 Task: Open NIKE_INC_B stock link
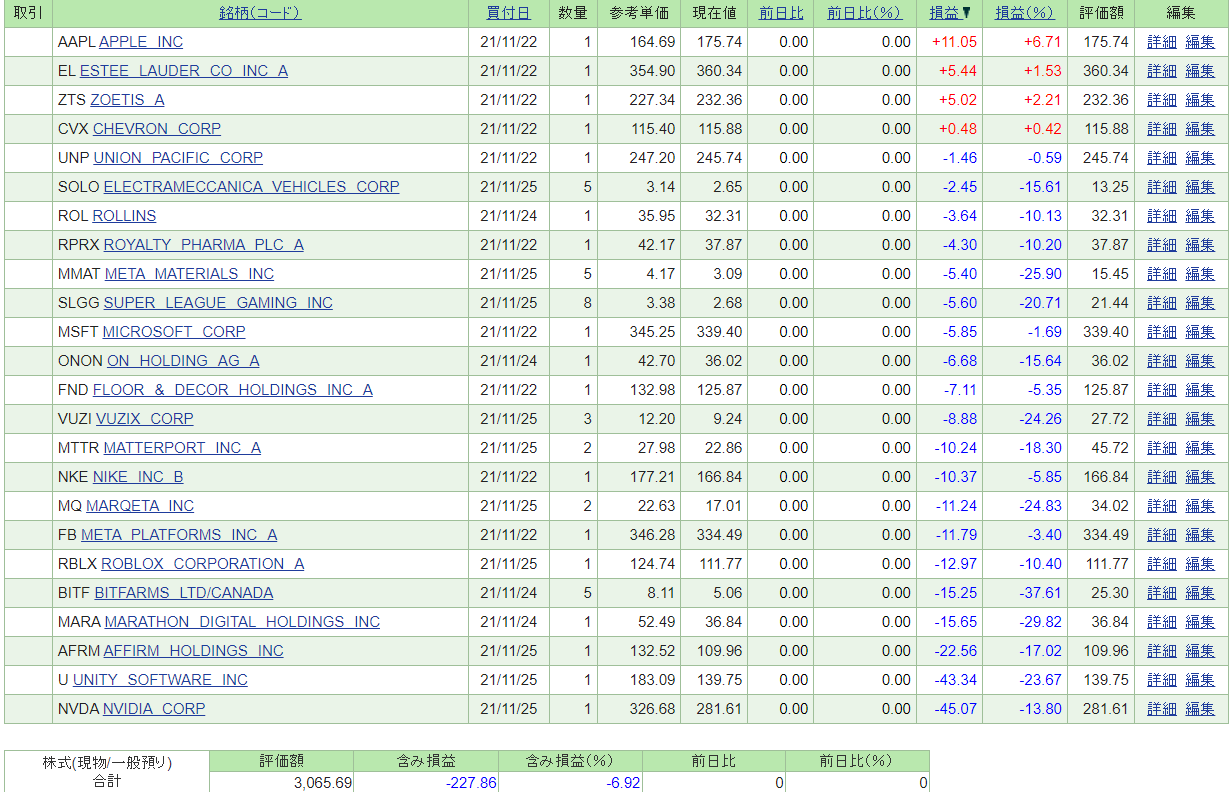point(138,477)
